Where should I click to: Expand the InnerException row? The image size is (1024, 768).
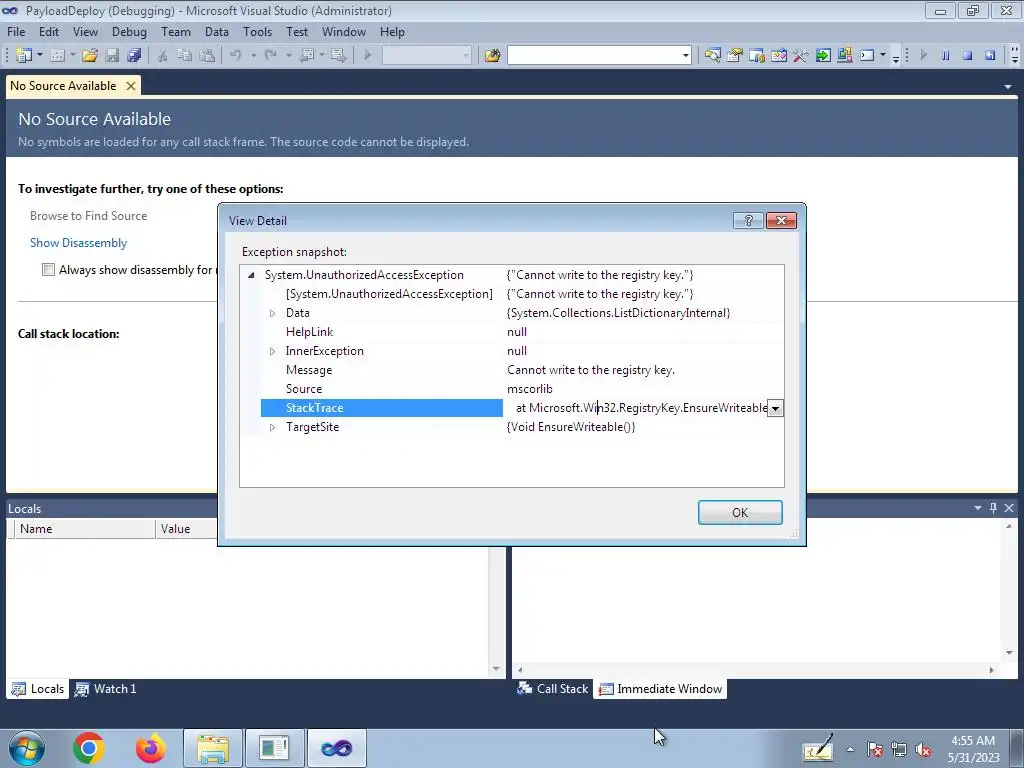pyautogui.click(x=272, y=351)
